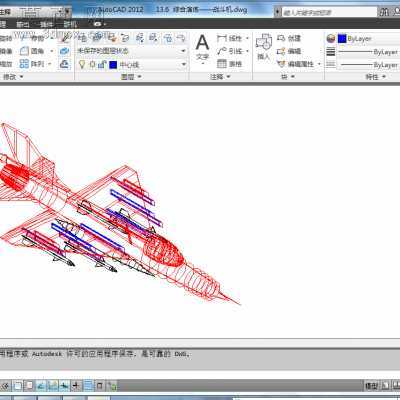Click the Layer Unisolate icon
Screen dimensions: 400x400
point(153,38)
